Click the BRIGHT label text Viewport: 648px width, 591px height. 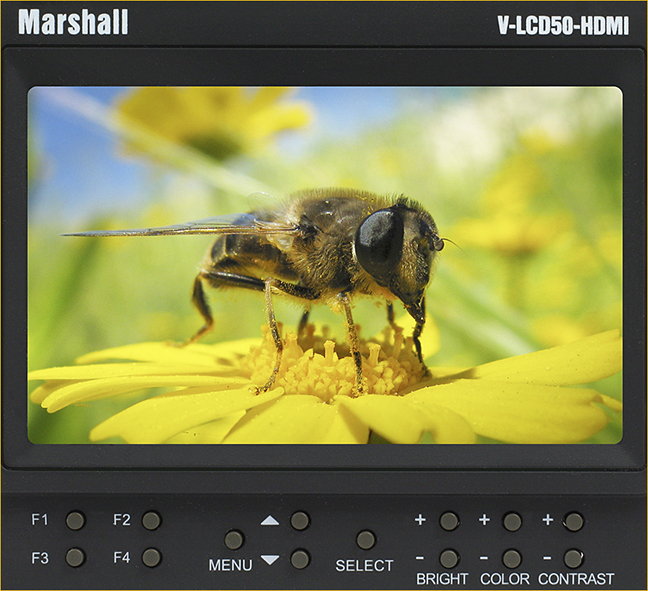442,579
